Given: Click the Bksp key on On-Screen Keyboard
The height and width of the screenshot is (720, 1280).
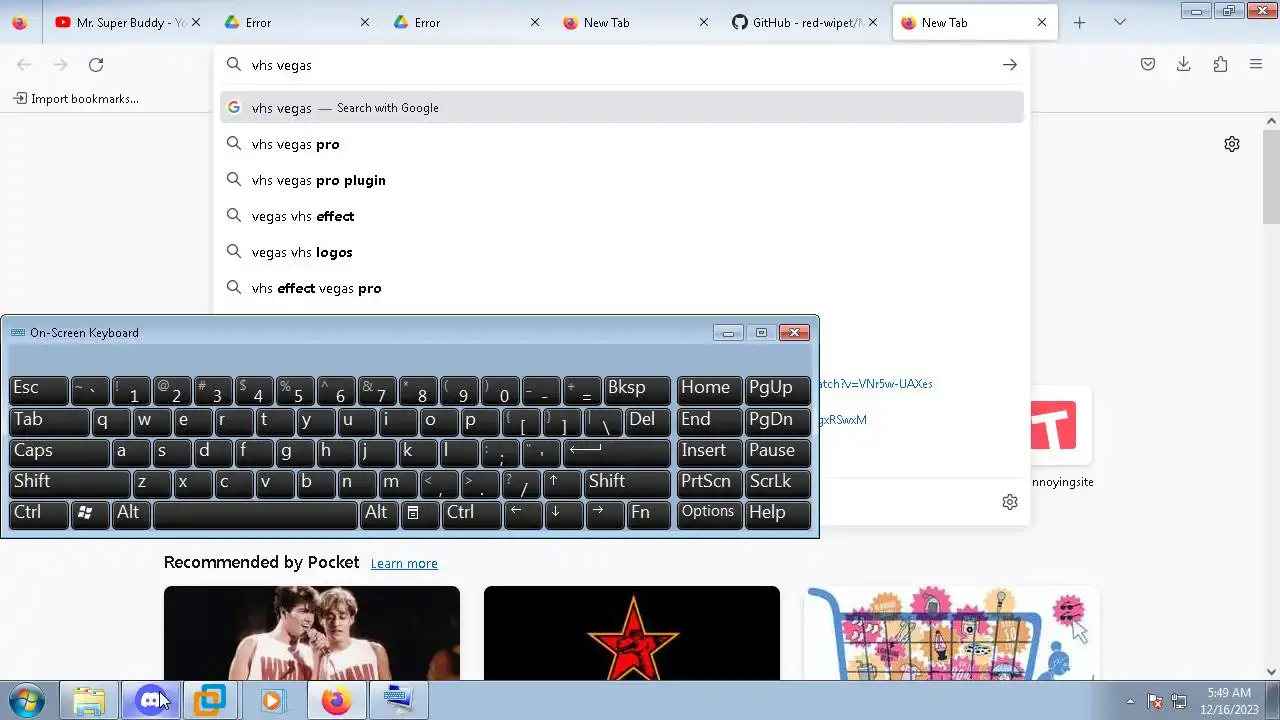Looking at the screenshot, I should coord(637,389).
